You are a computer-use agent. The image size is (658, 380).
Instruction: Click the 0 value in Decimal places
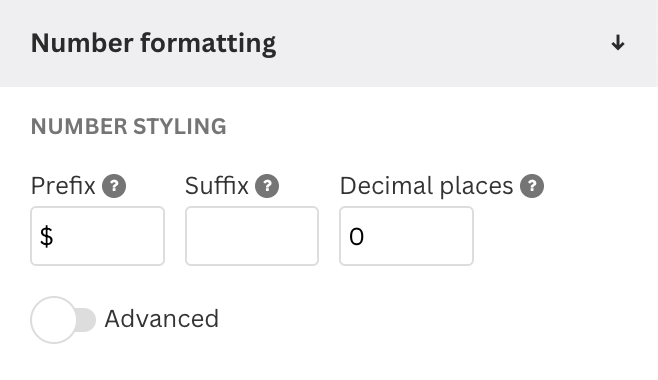356,237
